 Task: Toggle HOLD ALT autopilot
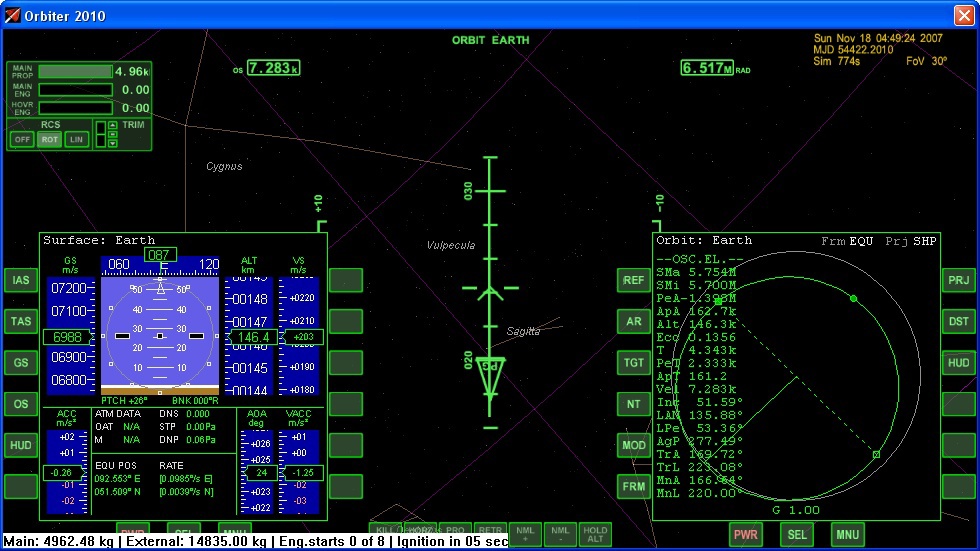click(x=595, y=534)
